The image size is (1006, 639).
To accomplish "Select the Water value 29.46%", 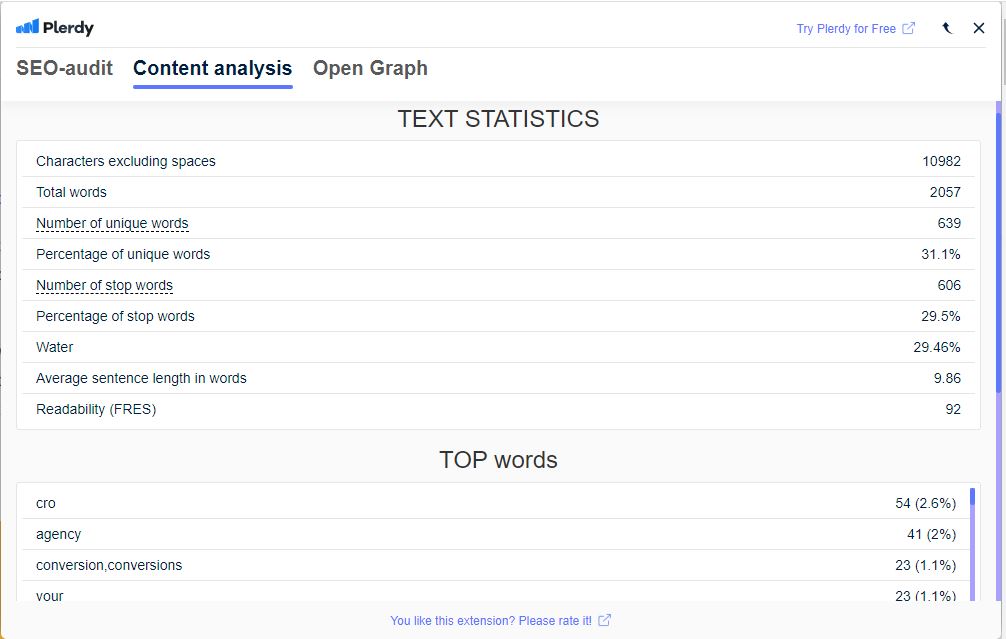I will (937, 348).
